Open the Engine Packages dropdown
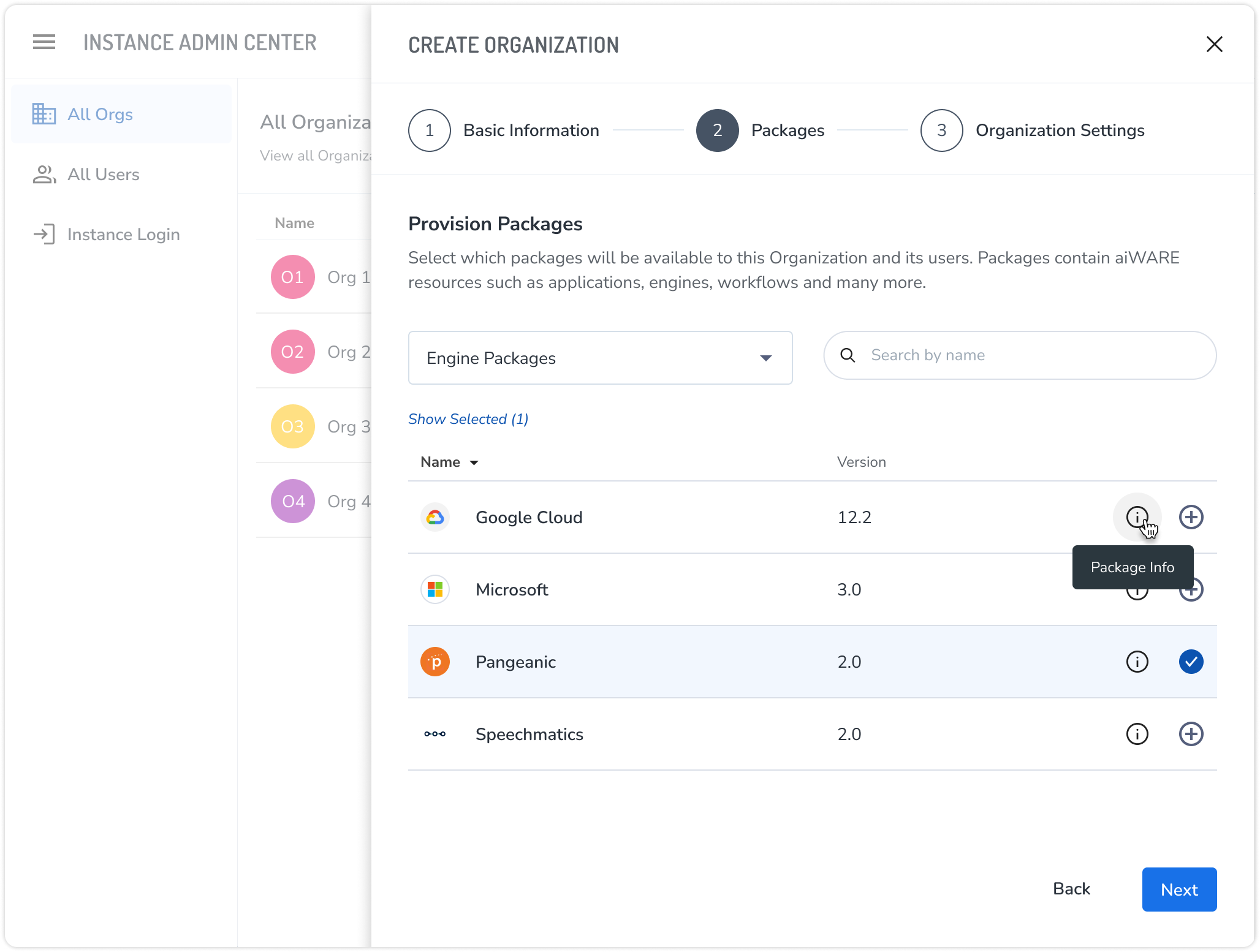1260x952 pixels. [600, 358]
